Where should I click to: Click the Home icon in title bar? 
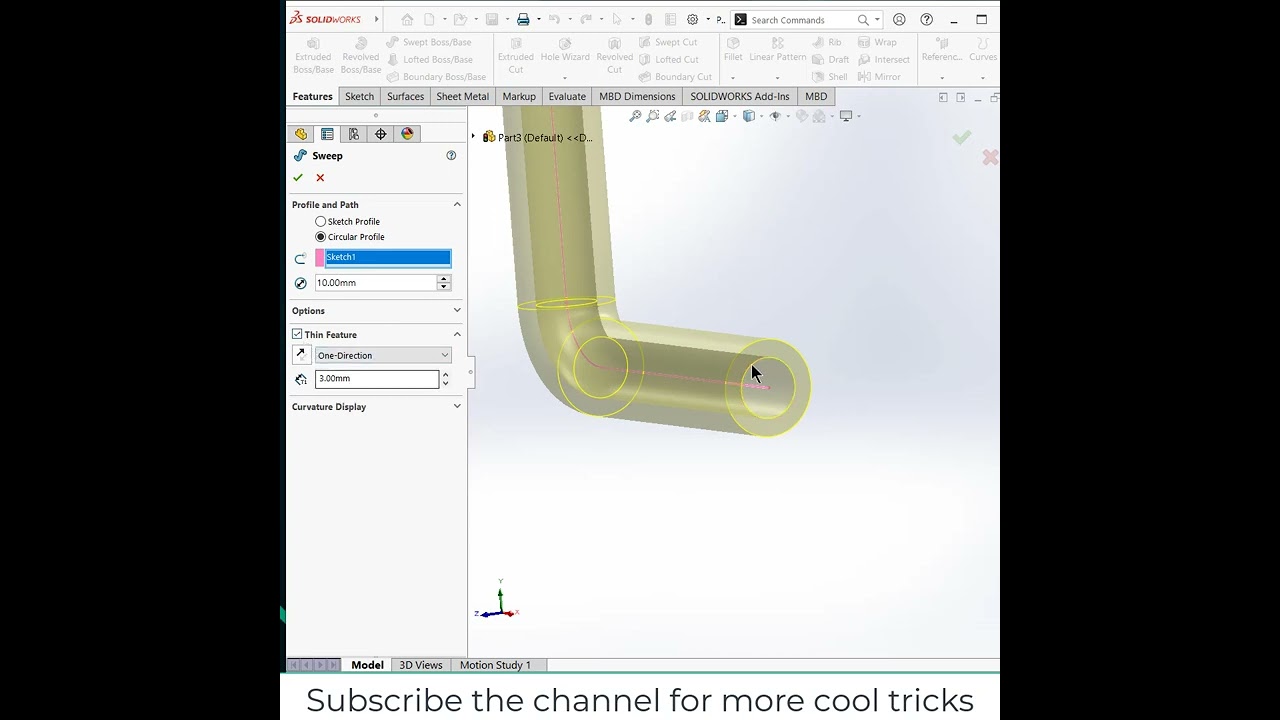(407, 20)
